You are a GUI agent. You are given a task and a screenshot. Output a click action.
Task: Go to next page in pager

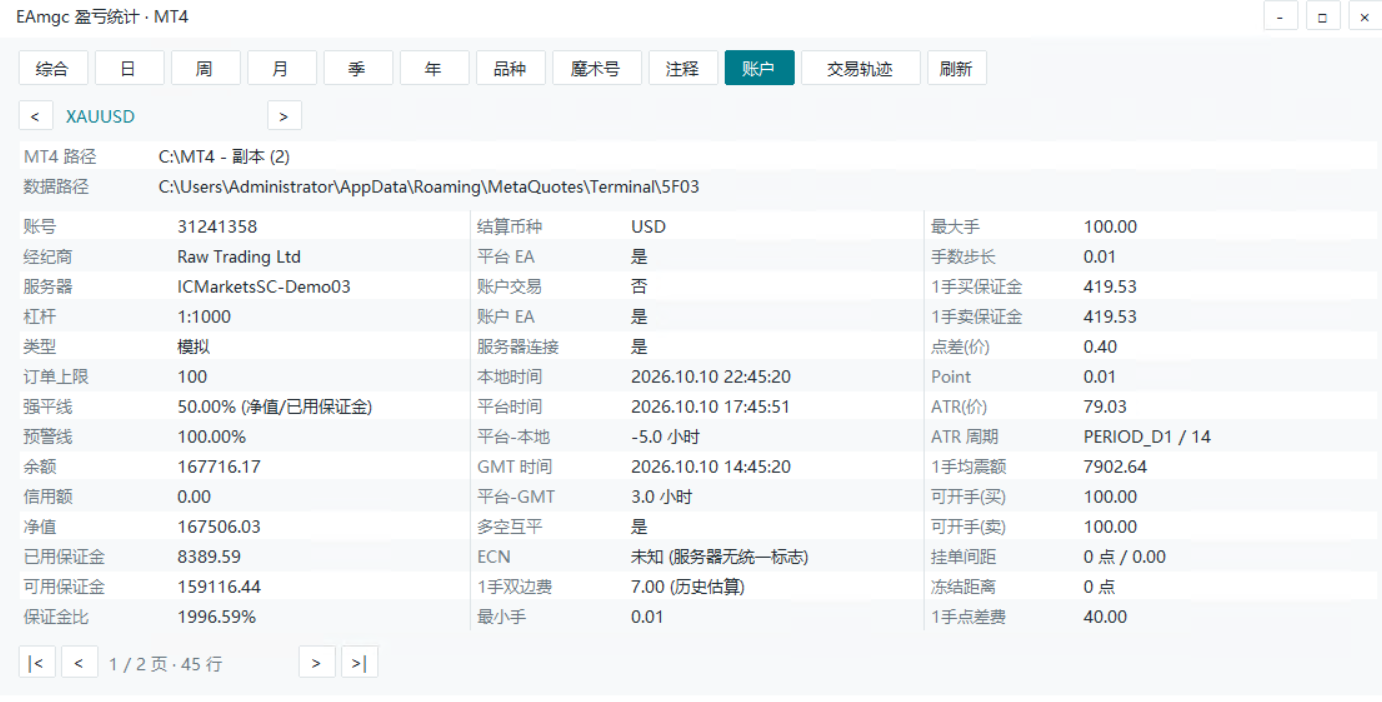tap(316, 662)
